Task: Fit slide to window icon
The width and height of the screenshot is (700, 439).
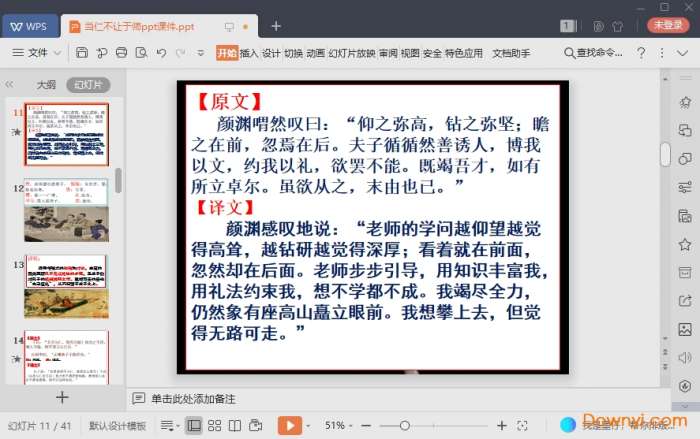Action: pyautogui.click(x=522, y=426)
